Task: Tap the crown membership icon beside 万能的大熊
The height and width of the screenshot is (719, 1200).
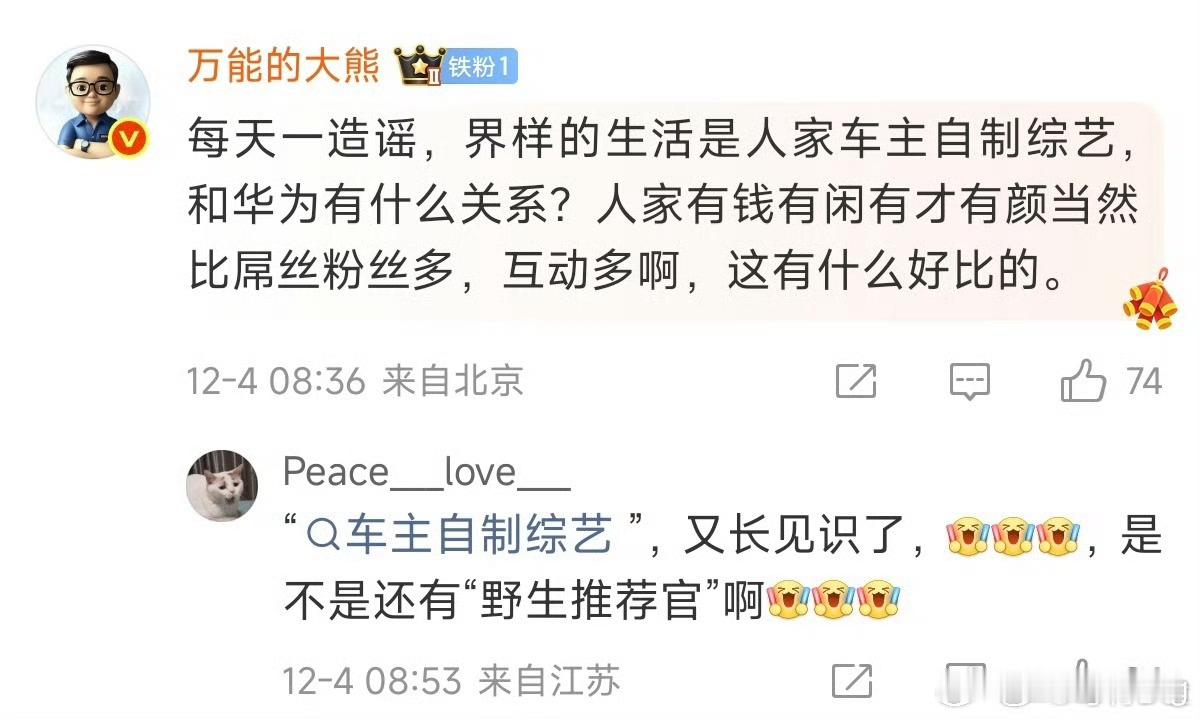Action: 419,68
